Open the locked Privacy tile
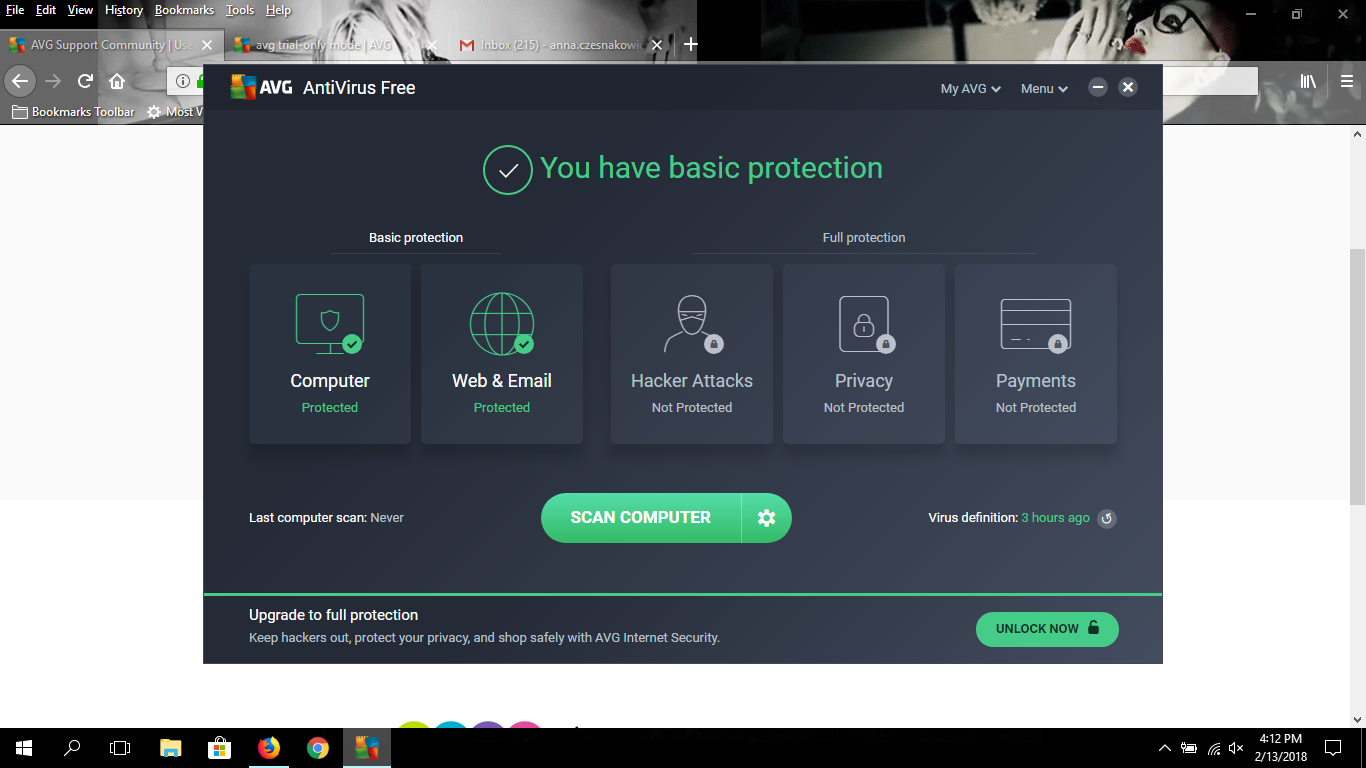Screen dimensions: 1366x768 [x=864, y=353]
